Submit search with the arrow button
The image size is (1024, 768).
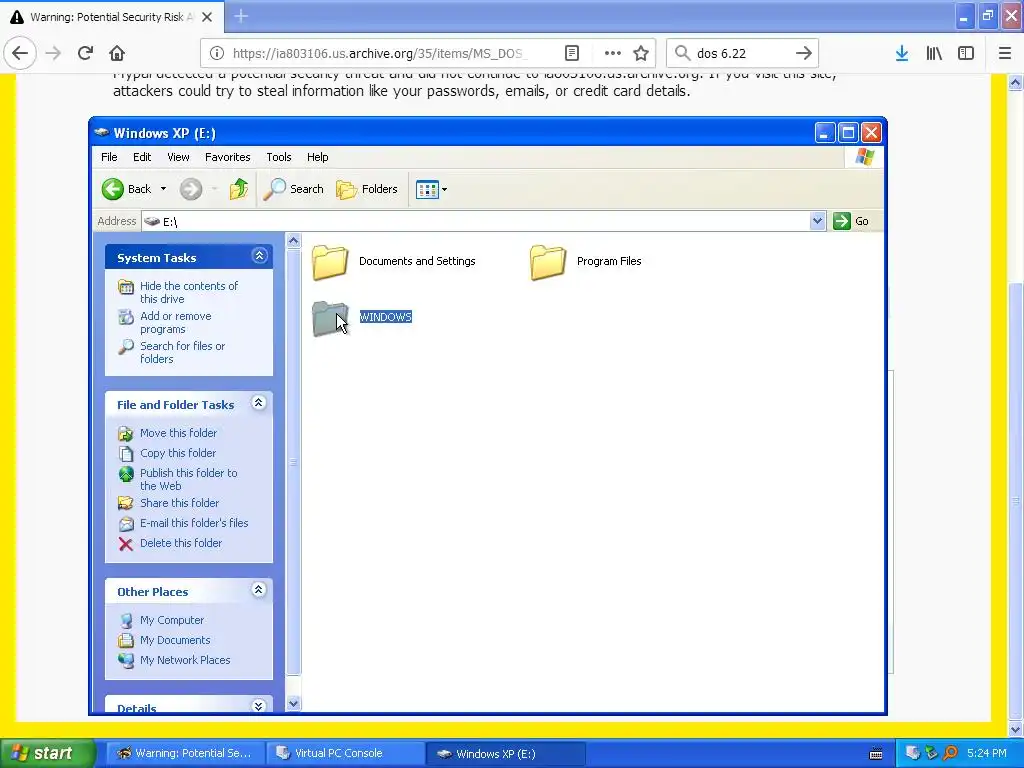pos(804,54)
